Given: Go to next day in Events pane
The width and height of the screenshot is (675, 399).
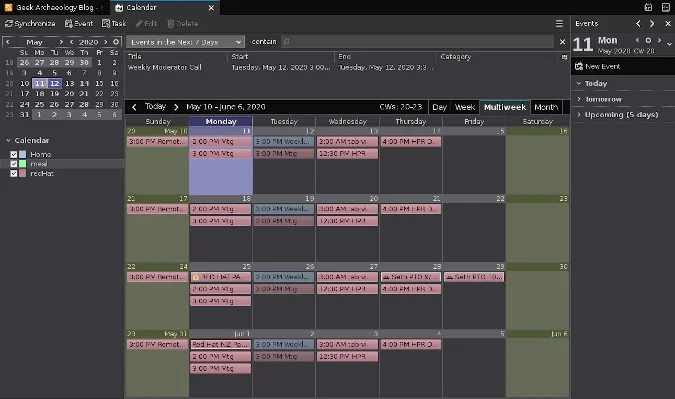Looking at the screenshot, I should (659, 40).
